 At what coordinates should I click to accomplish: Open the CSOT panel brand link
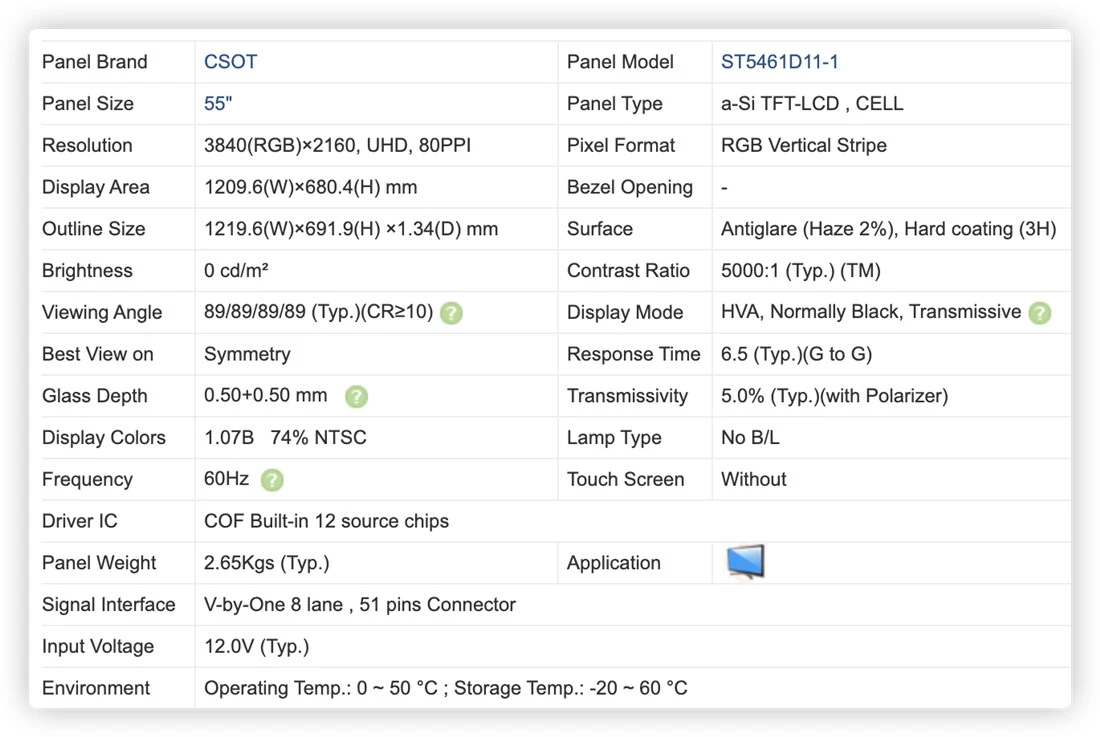[230, 62]
